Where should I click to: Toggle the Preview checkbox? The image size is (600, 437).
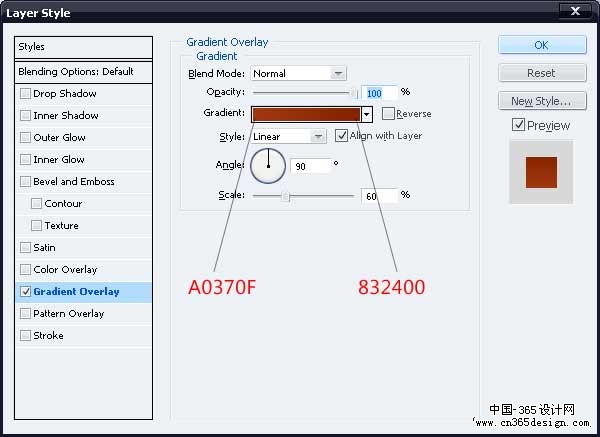tap(518, 125)
